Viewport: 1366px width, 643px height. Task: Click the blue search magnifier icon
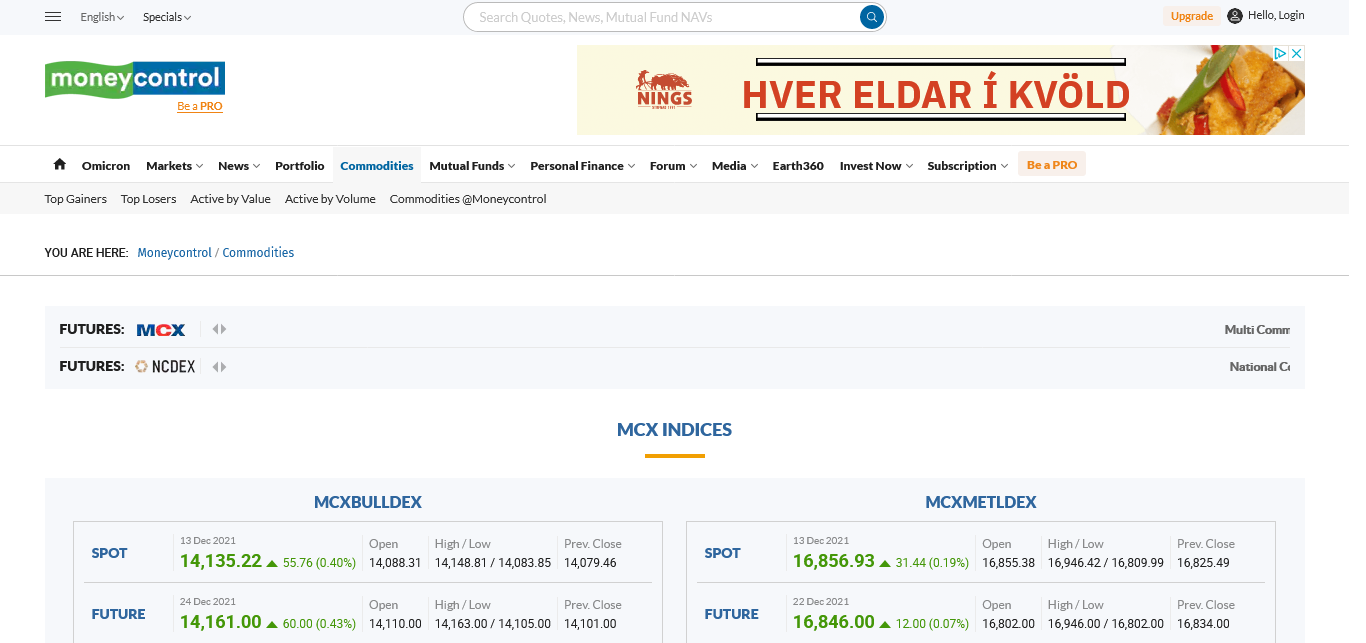pos(871,17)
